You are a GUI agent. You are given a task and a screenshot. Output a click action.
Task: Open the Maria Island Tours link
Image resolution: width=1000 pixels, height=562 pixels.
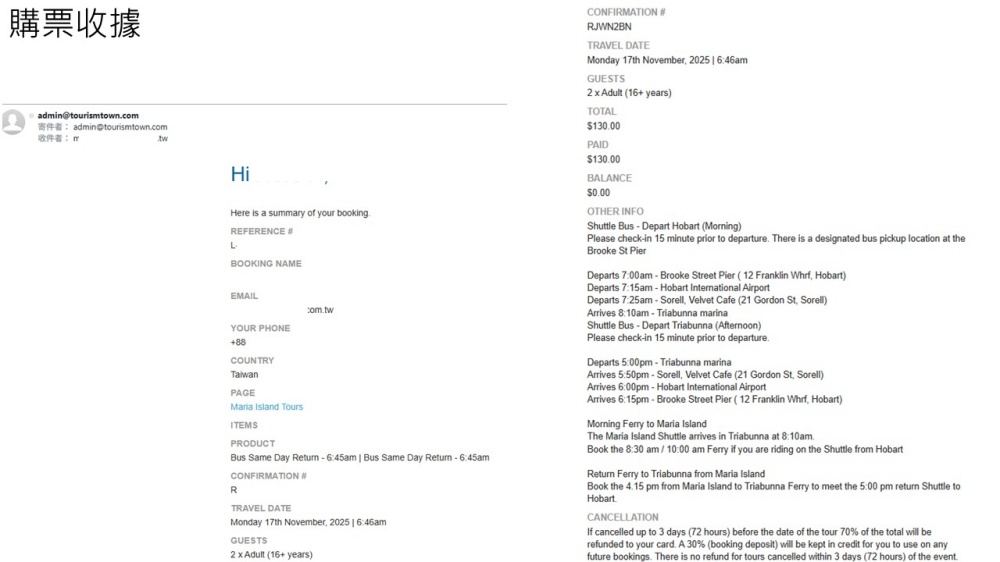pyautogui.click(x=266, y=407)
